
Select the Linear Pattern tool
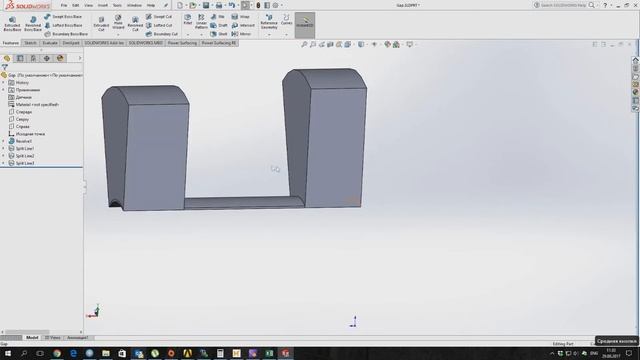pos(201,22)
